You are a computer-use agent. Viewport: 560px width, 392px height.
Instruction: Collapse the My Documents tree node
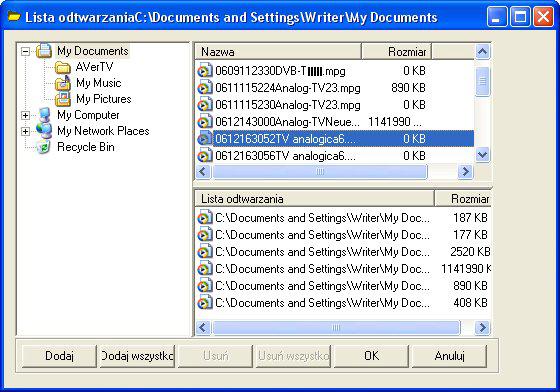tap(25, 51)
